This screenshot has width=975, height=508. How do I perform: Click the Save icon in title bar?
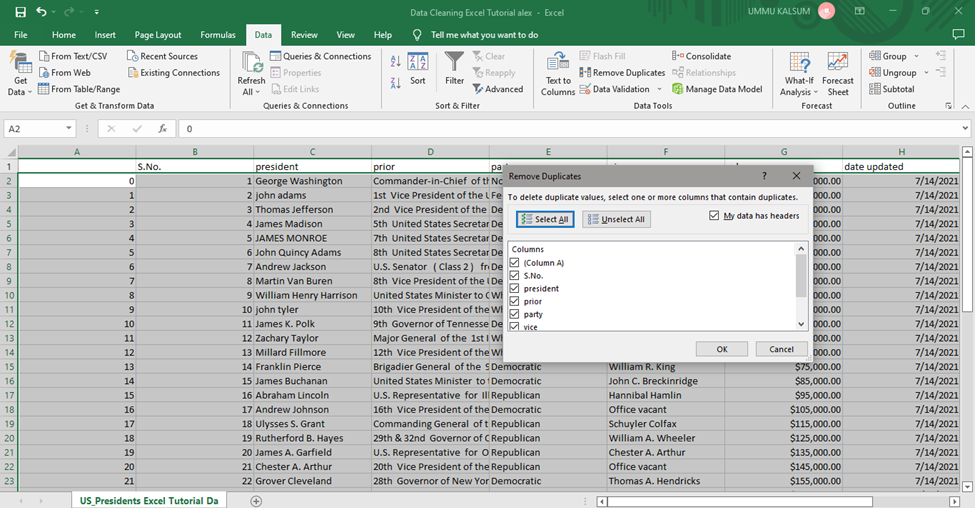click(19, 12)
